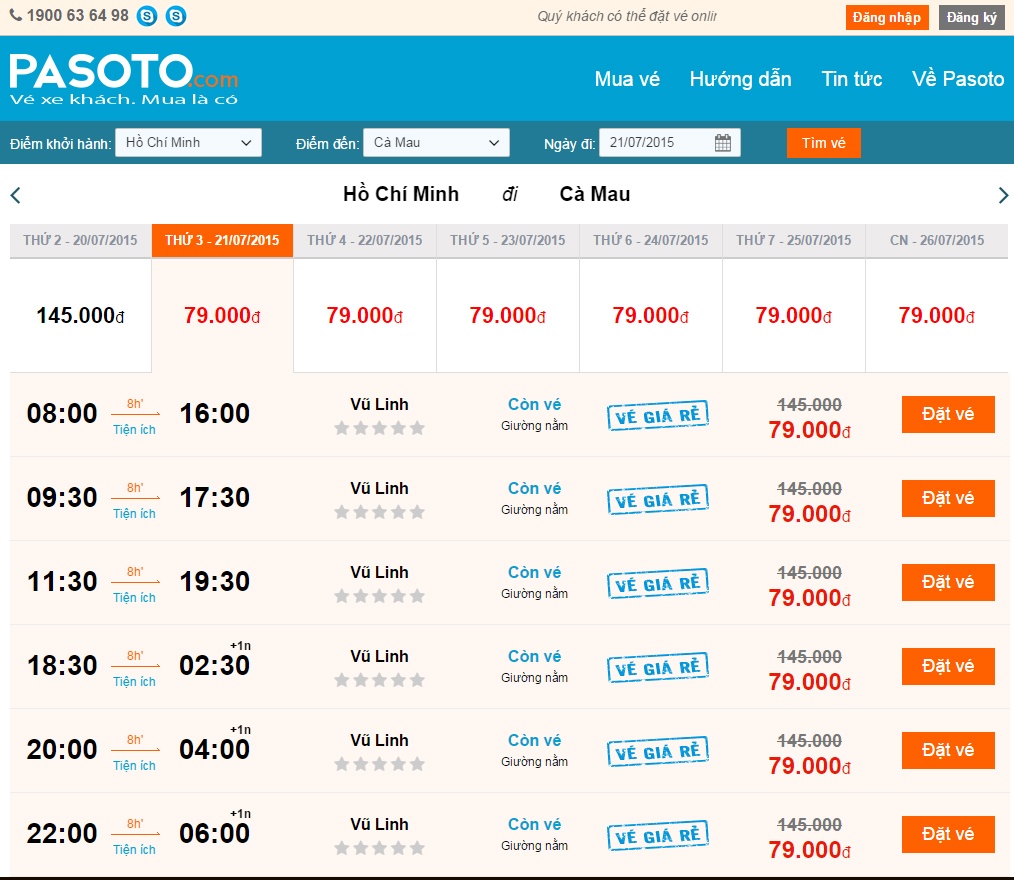1014x880 pixels.
Task: Click the PASOTO.com logo
Action: 124,78
